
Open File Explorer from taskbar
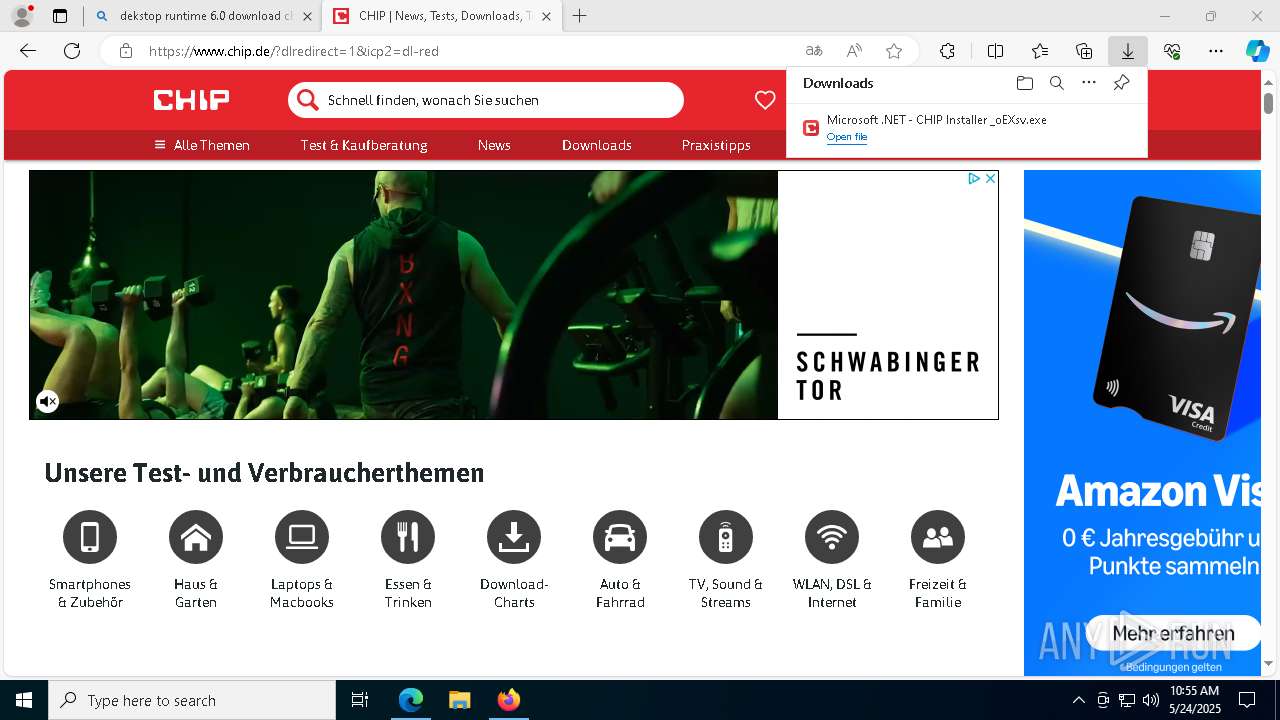click(x=459, y=700)
